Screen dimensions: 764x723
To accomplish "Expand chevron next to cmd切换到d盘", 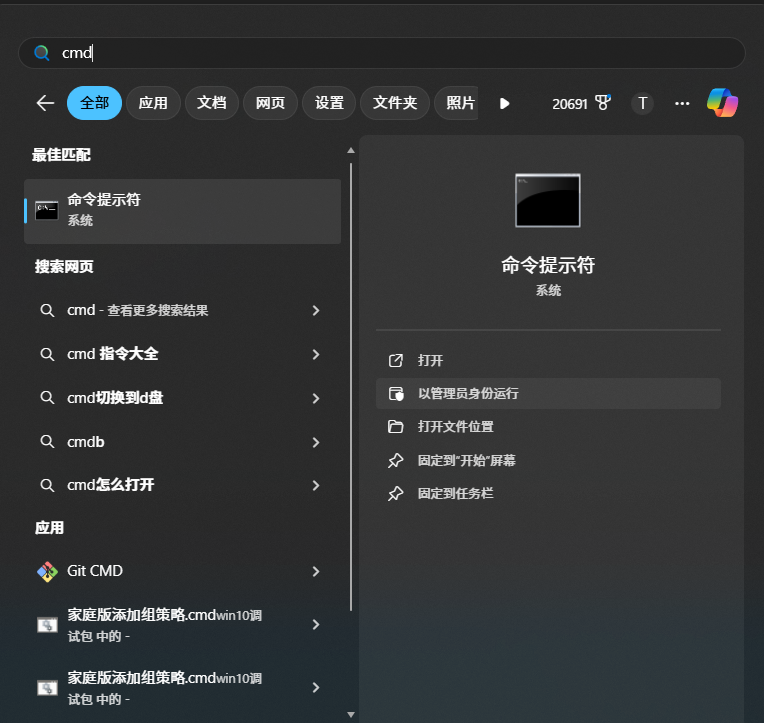I will tap(316, 398).
